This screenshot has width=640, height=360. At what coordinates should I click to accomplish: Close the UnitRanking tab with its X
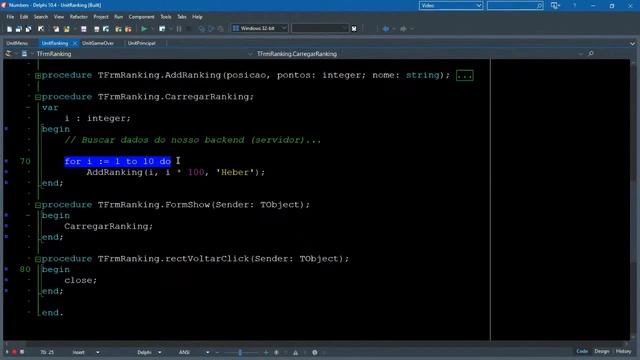tap(75, 43)
